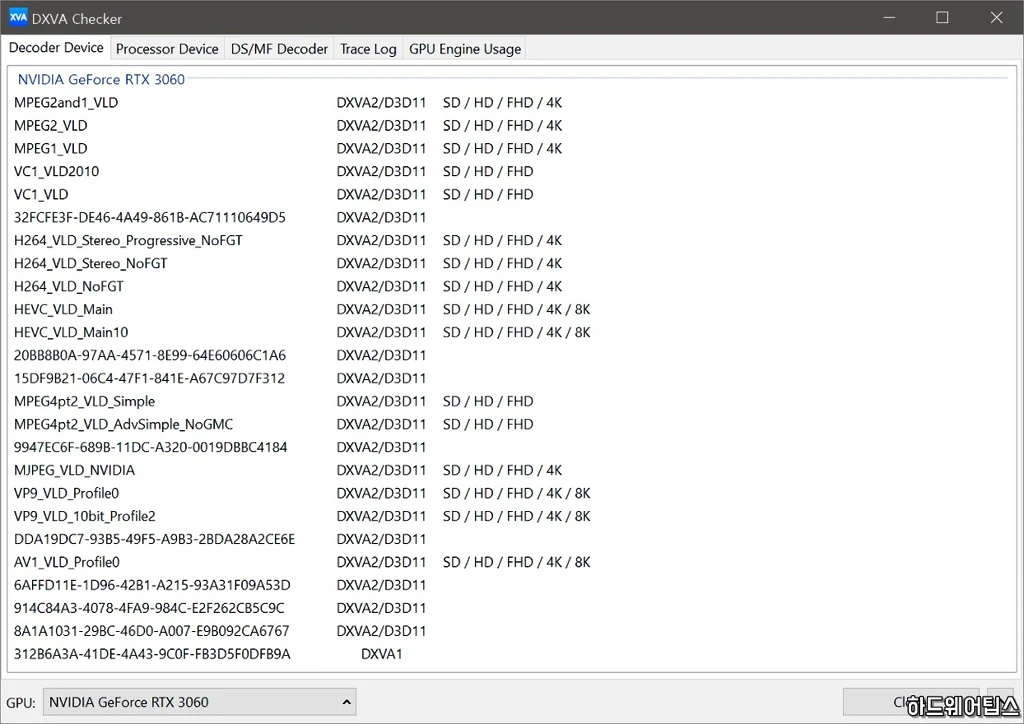Click the resolutions listed for VC1_VLD2010

[x=488, y=171]
